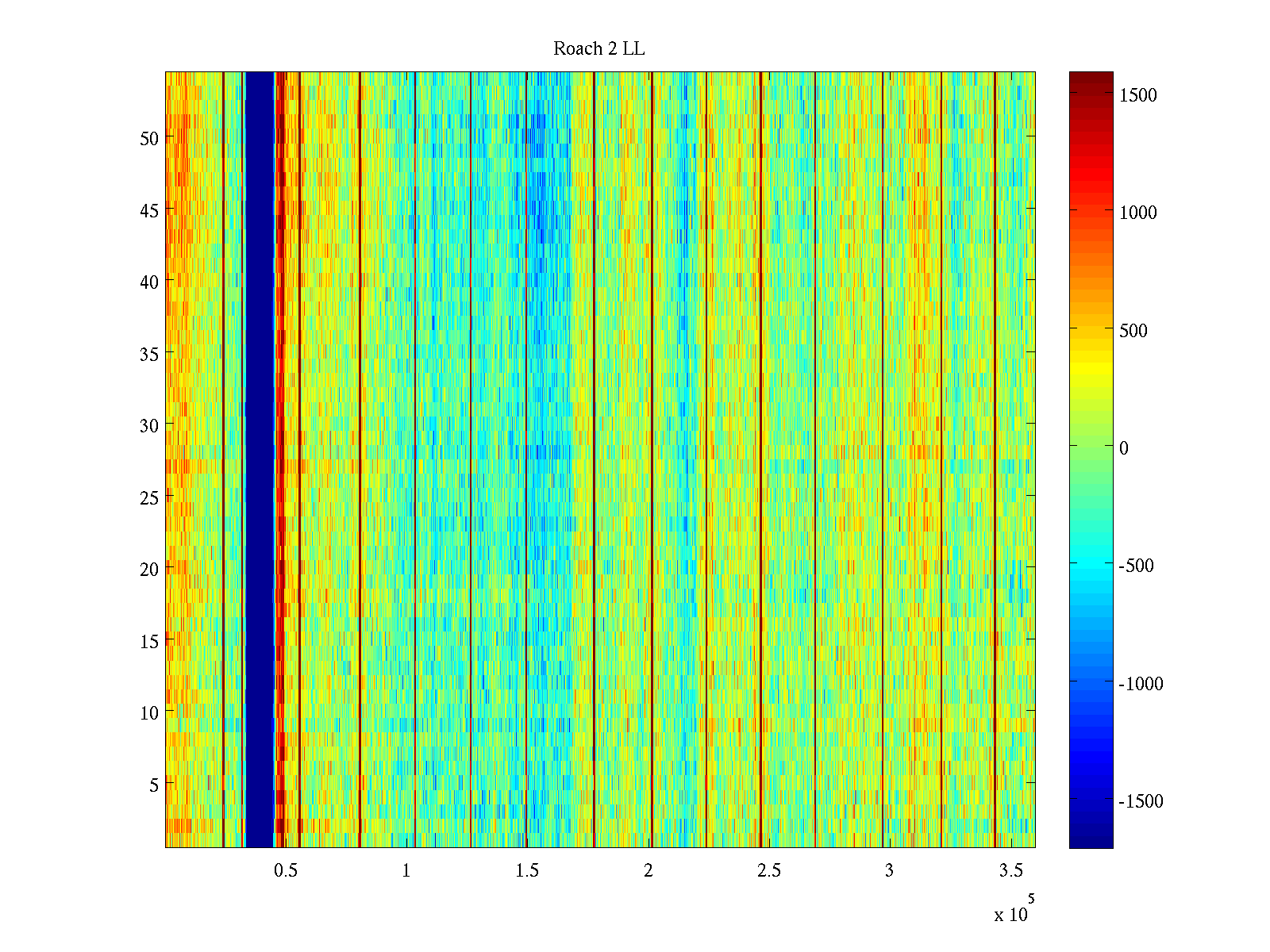This screenshot has width=1270, height=952.
Task: Click the dark blue vertical band in heatmap
Action: point(260,460)
